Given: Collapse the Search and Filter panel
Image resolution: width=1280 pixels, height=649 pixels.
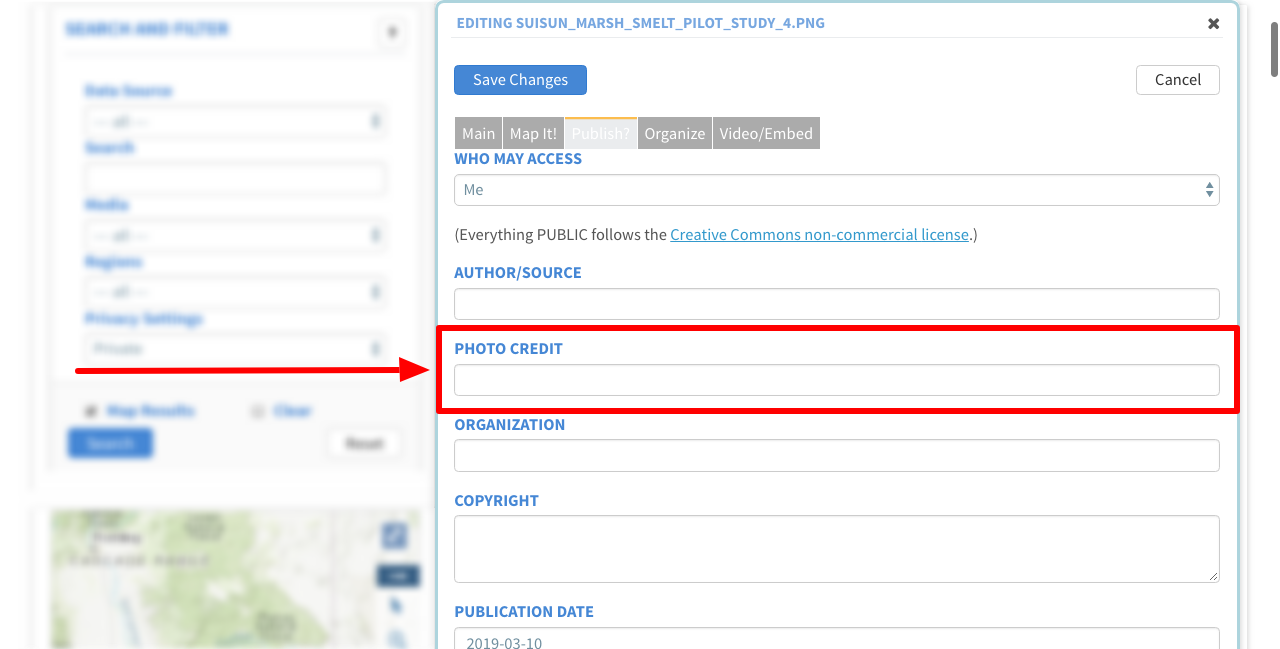Looking at the screenshot, I should tap(392, 33).
